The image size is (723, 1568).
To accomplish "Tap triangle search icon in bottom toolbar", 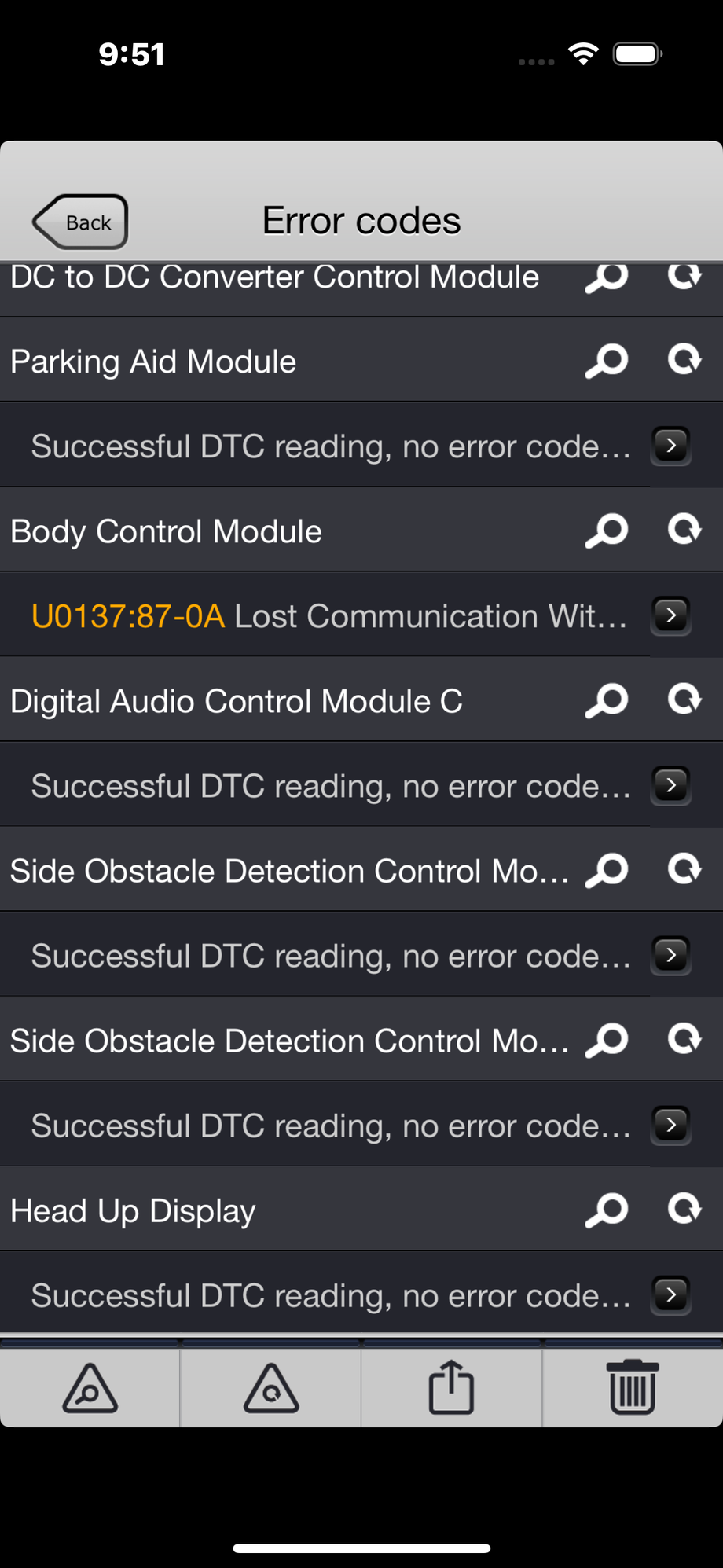I will pos(90,1389).
